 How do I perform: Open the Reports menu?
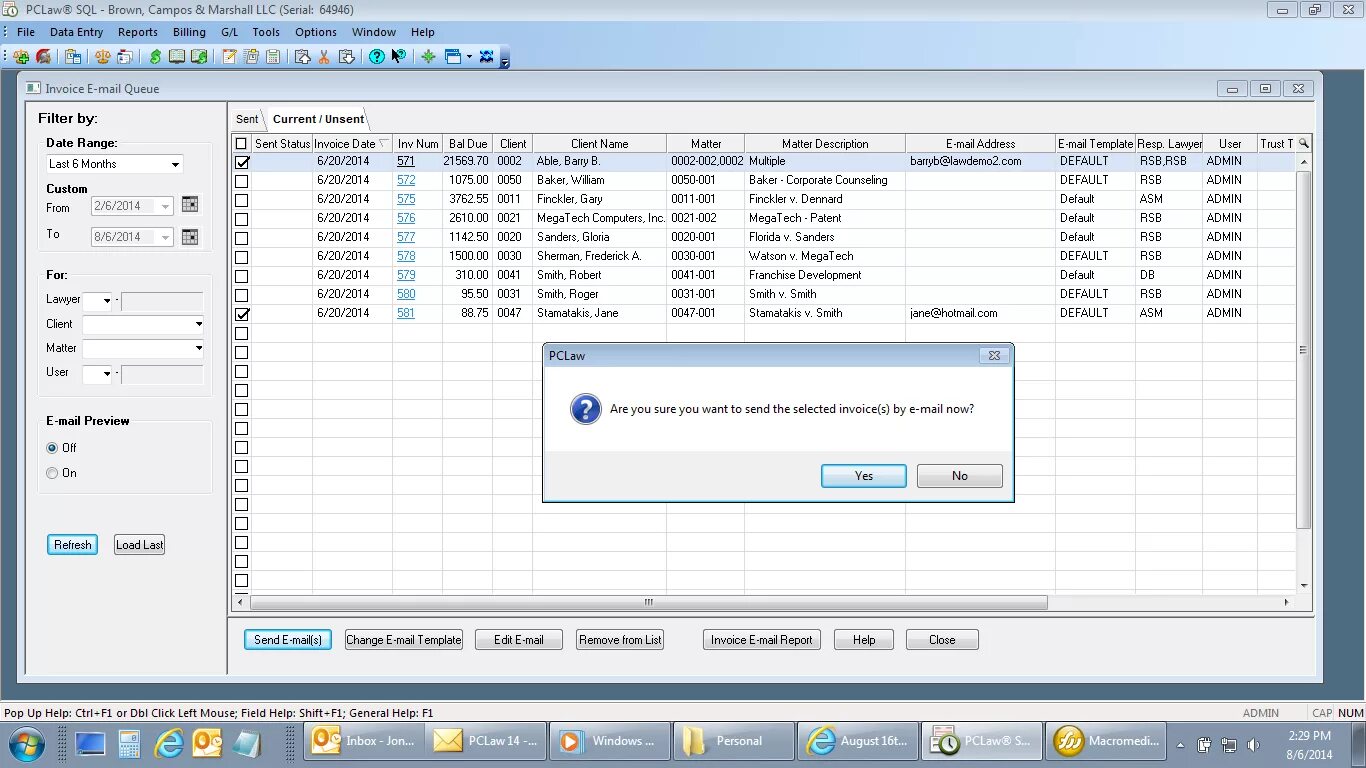[x=138, y=32]
